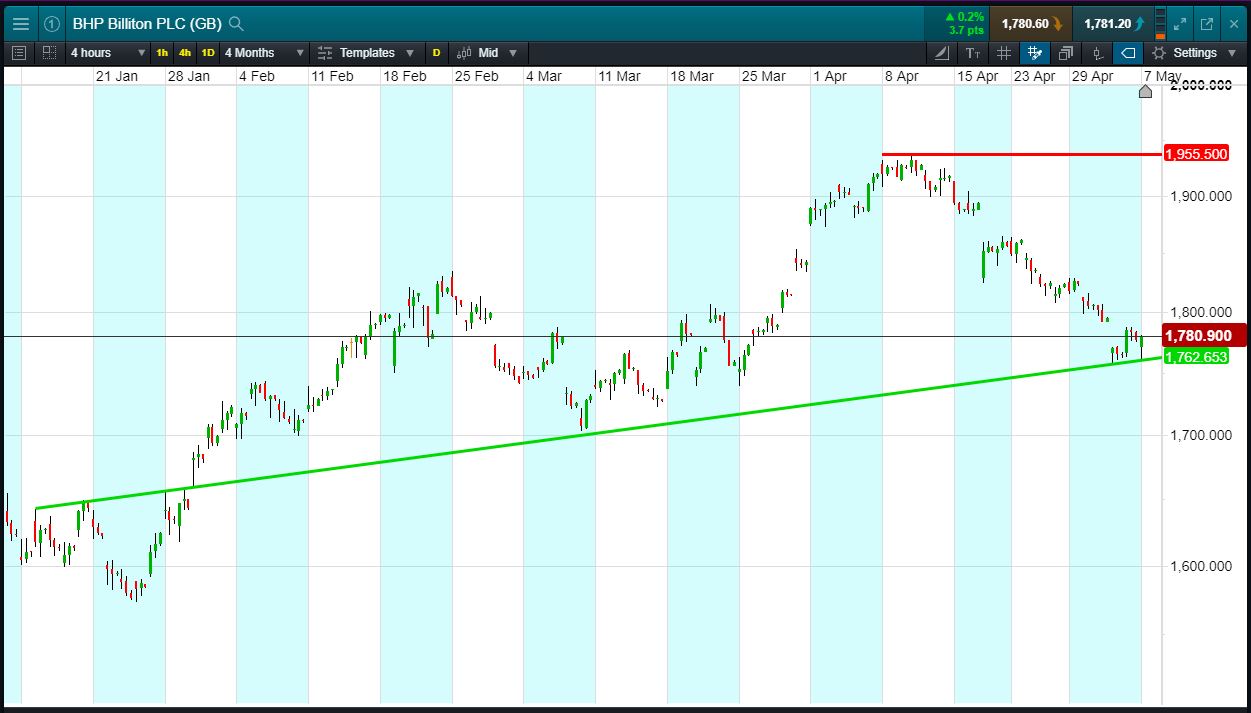Image resolution: width=1251 pixels, height=713 pixels.
Task: Click the current price label 1,780.900
Action: (1202, 336)
